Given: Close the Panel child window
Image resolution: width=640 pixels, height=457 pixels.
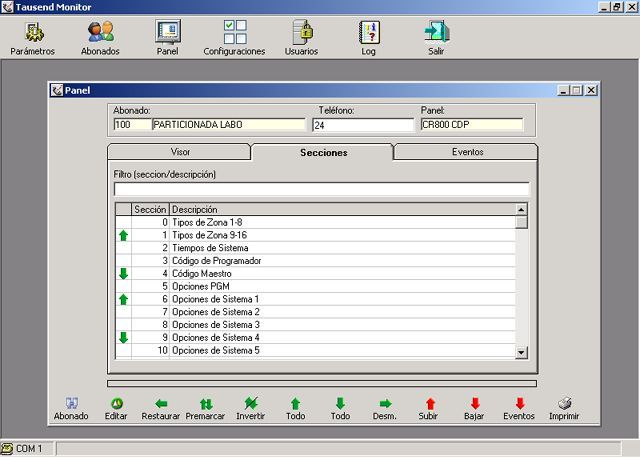Looking at the screenshot, I should [x=591, y=90].
